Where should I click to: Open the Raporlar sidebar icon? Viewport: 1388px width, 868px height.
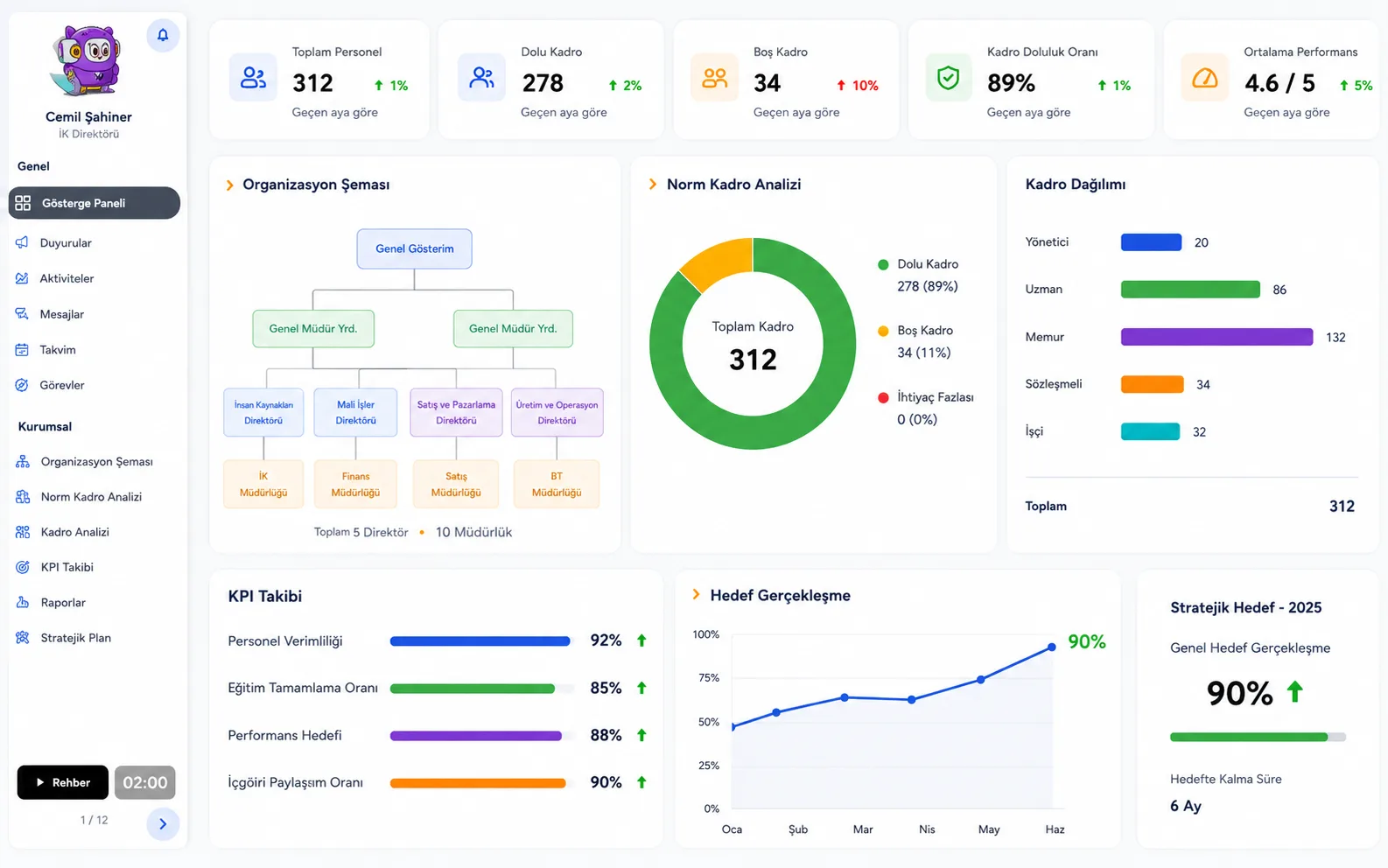(23, 602)
